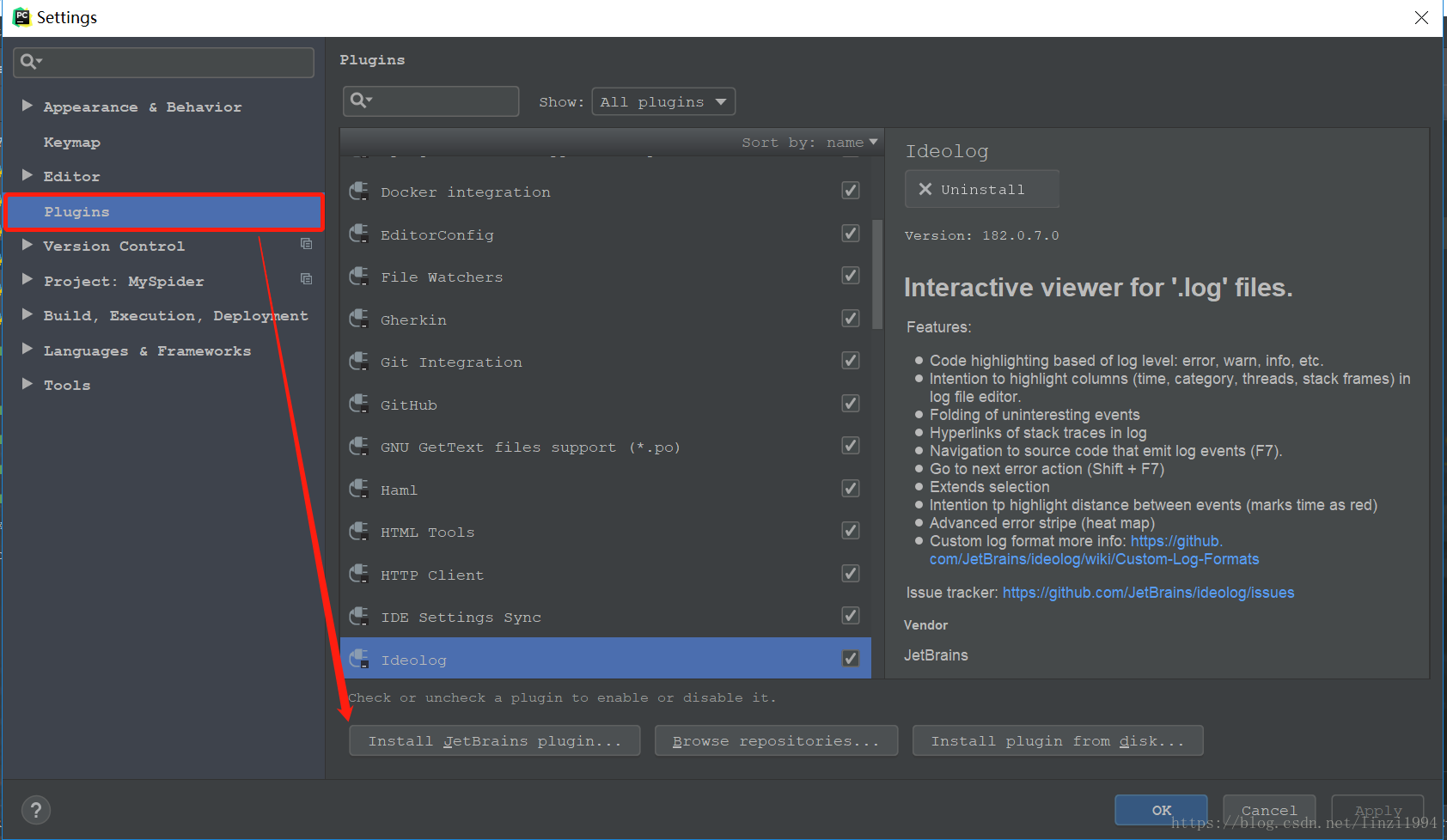1447x840 pixels.
Task: Toggle the Ideolog plugin checkbox
Action: (851, 659)
